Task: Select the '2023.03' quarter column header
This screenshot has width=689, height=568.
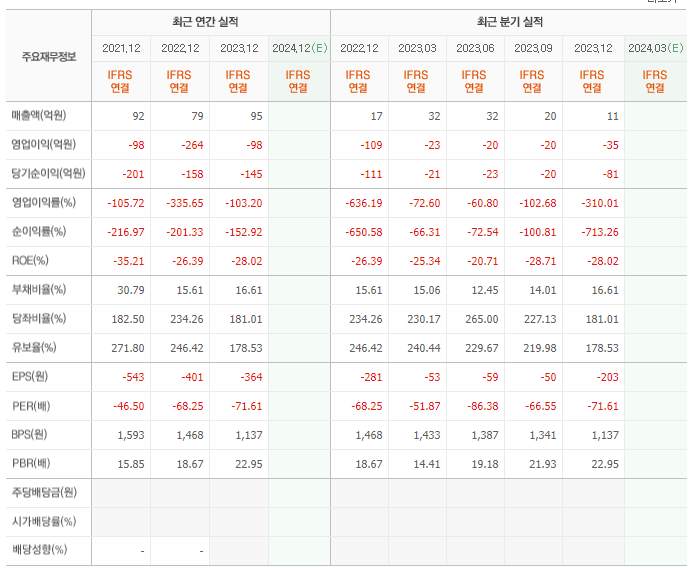Action: pos(417,48)
